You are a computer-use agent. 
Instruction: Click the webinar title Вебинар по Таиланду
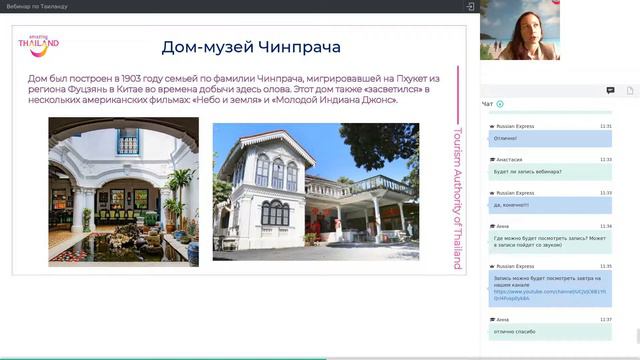pos(37,7)
